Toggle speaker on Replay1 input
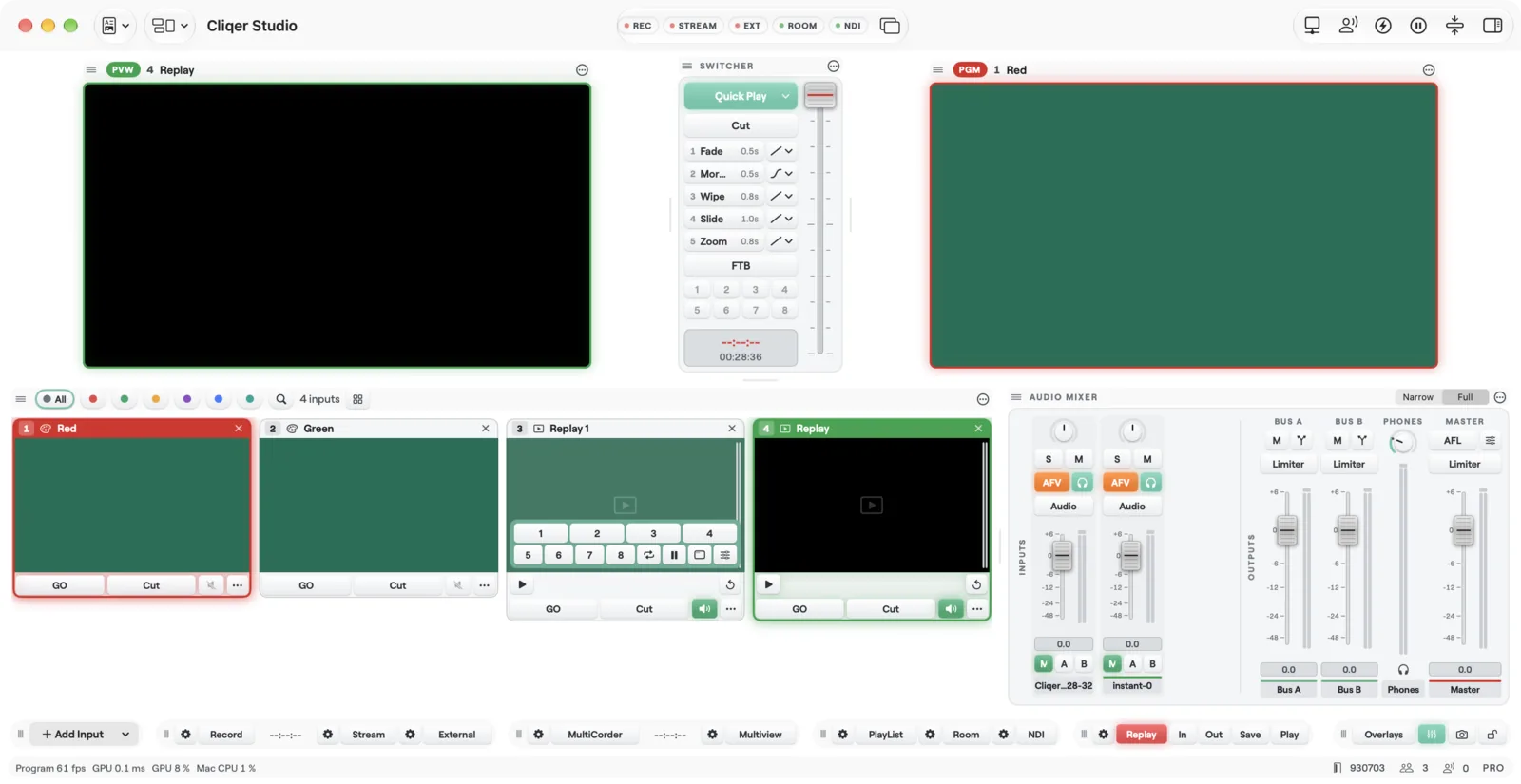This screenshot has height=784, width=1521. (x=704, y=609)
